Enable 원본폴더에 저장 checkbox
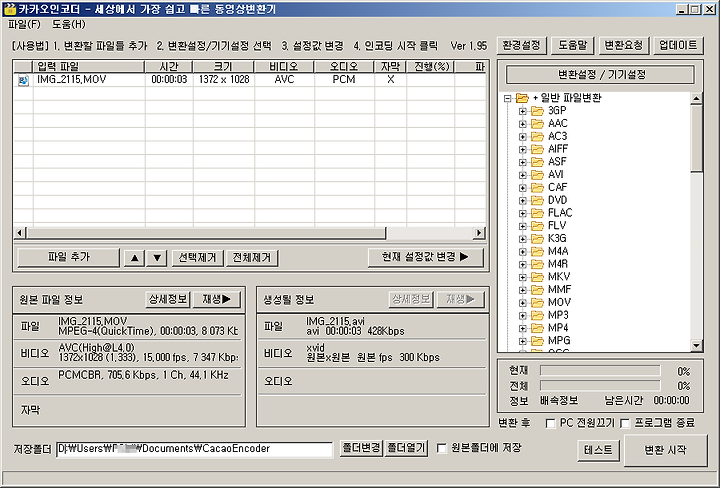This screenshot has height=488, width=720. [x=441, y=448]
